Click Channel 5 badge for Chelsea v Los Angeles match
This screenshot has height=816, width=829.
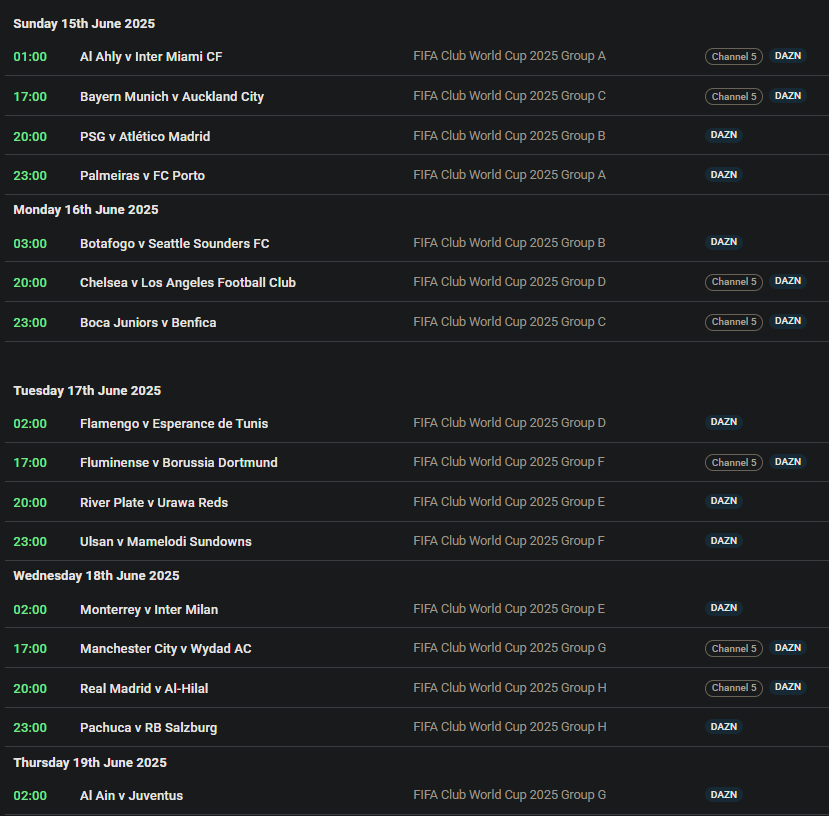tap(733, 282)
